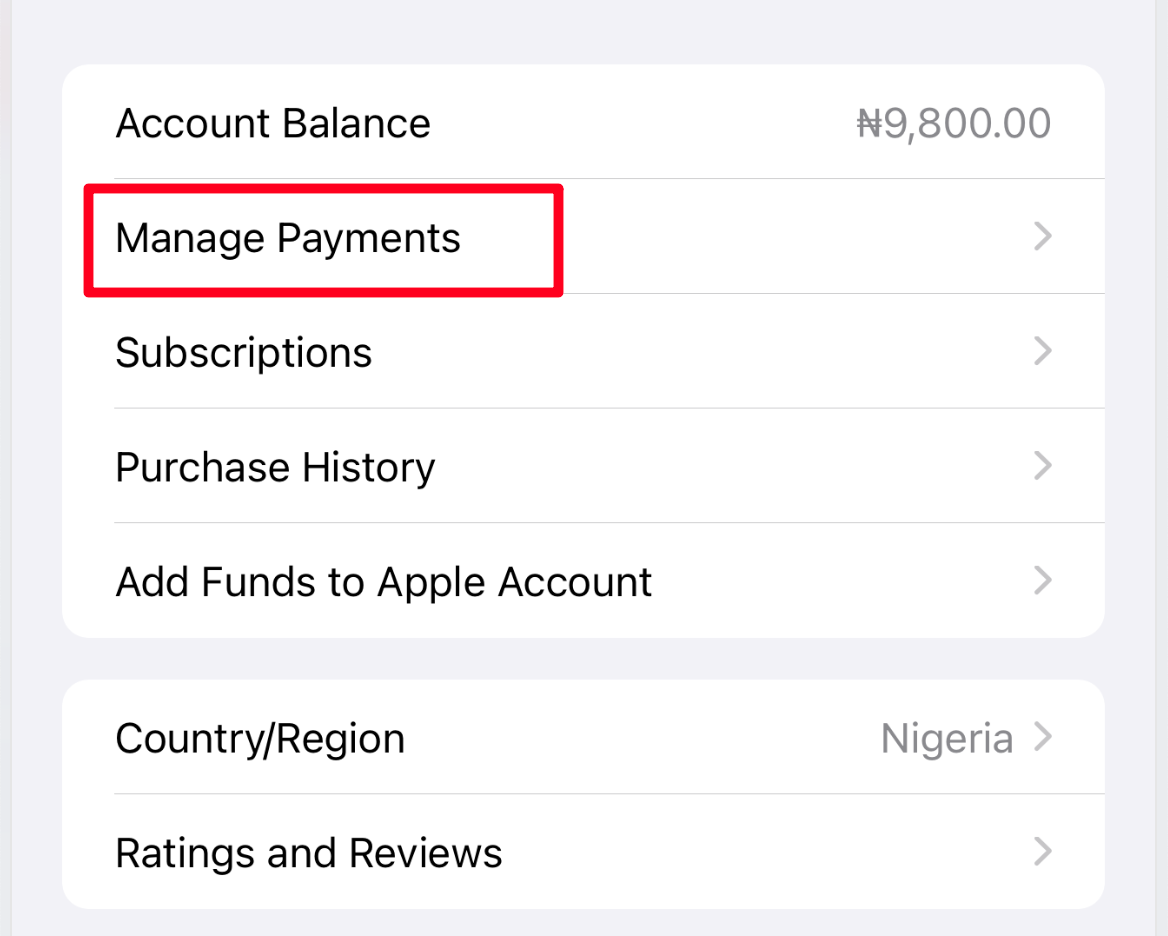Image resolution: width=1168 pixels, height=936 pixels.
Task: Expand the chevron right of Nigeria
Action: tap(1043, 736)
